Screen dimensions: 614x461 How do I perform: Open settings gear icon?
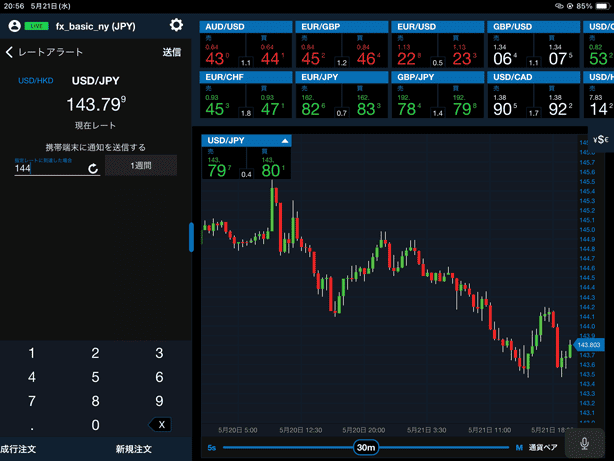tap(176, 25)
